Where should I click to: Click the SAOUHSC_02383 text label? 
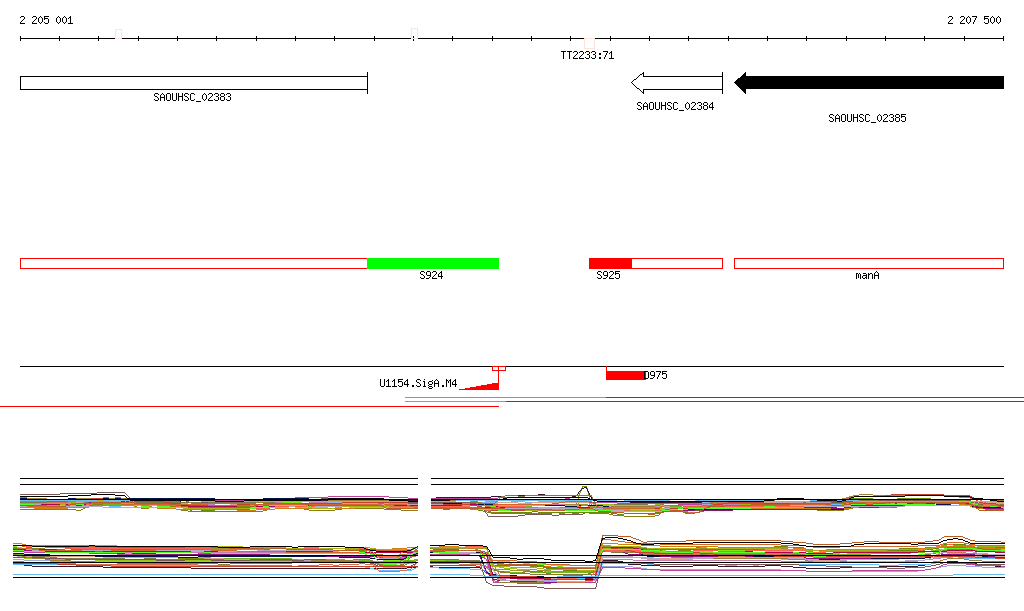pos(193,97)
